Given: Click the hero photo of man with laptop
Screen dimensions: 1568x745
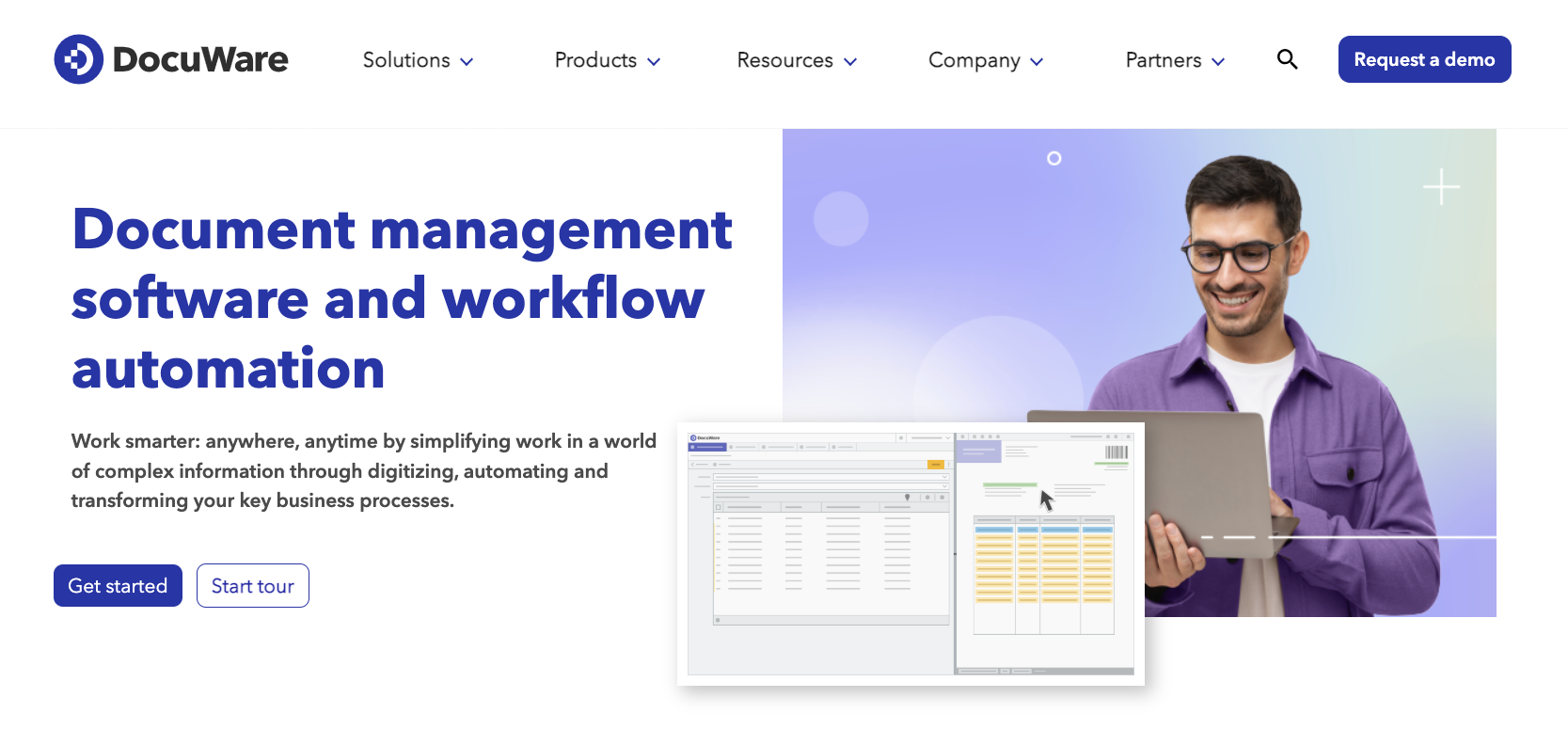Looking at the screenshot, I should click(1139, 372).
